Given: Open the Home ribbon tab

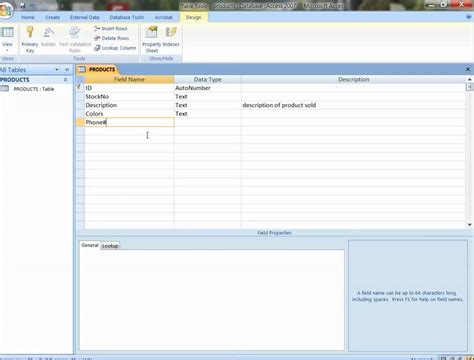Looking at the screenshot, I should pos(28,17).
